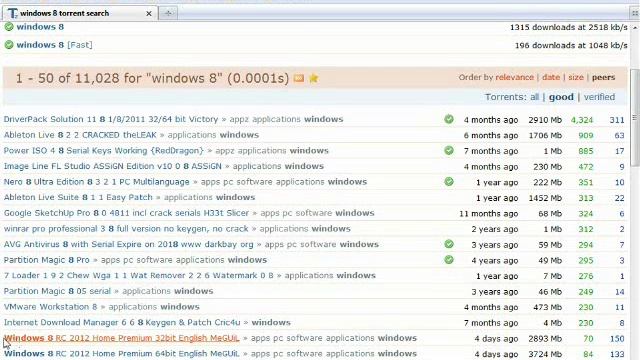Order results by relevance
Viewport: 640px width, 360px height.
[x=514, y=77]
